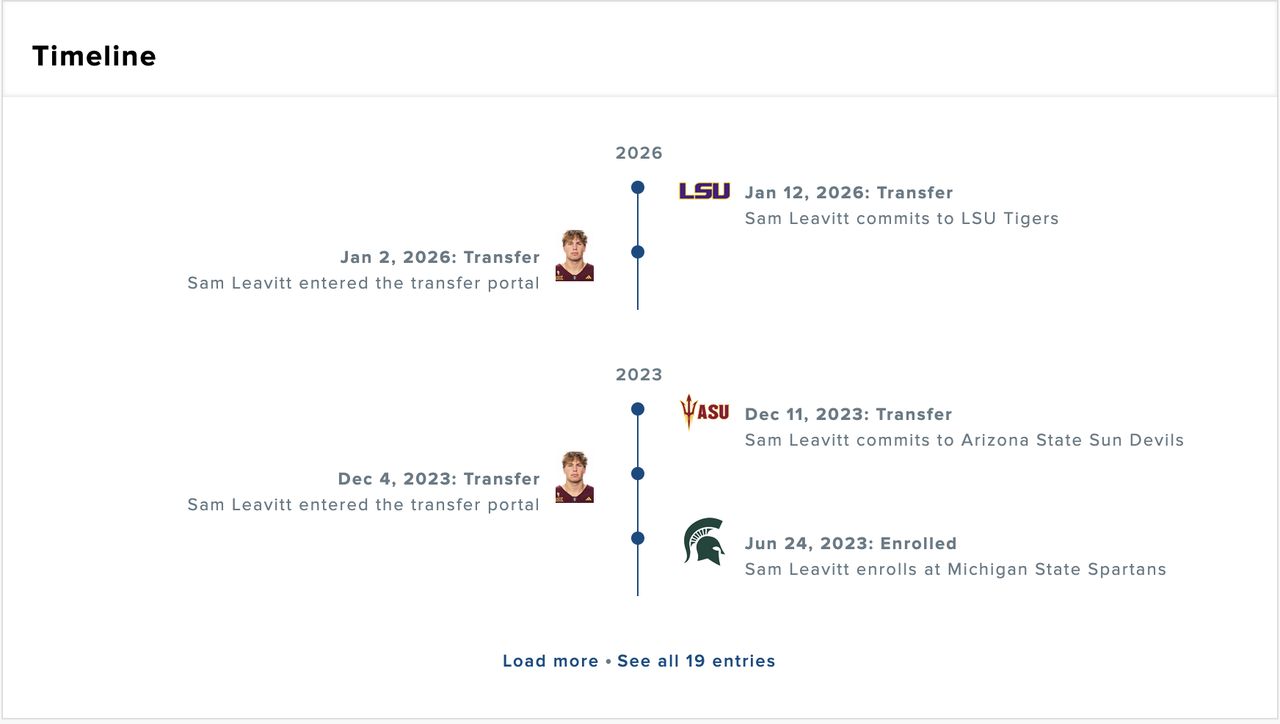This screenshot has height=724, width=1280.
Task: Click the 2026 year heading
Action: point(639,153)
